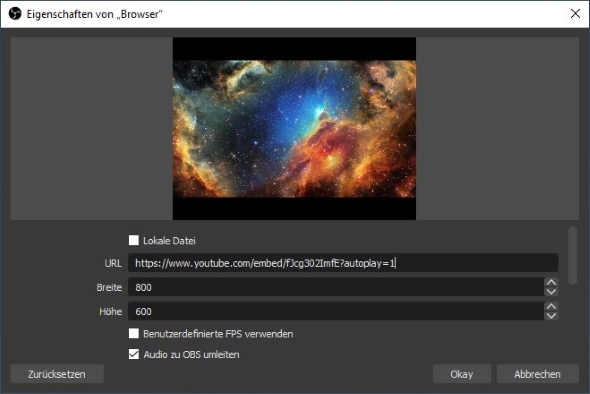Click the nebula browser preview image
The width and height of the screenshot is (590, 394).
[294, 129]
